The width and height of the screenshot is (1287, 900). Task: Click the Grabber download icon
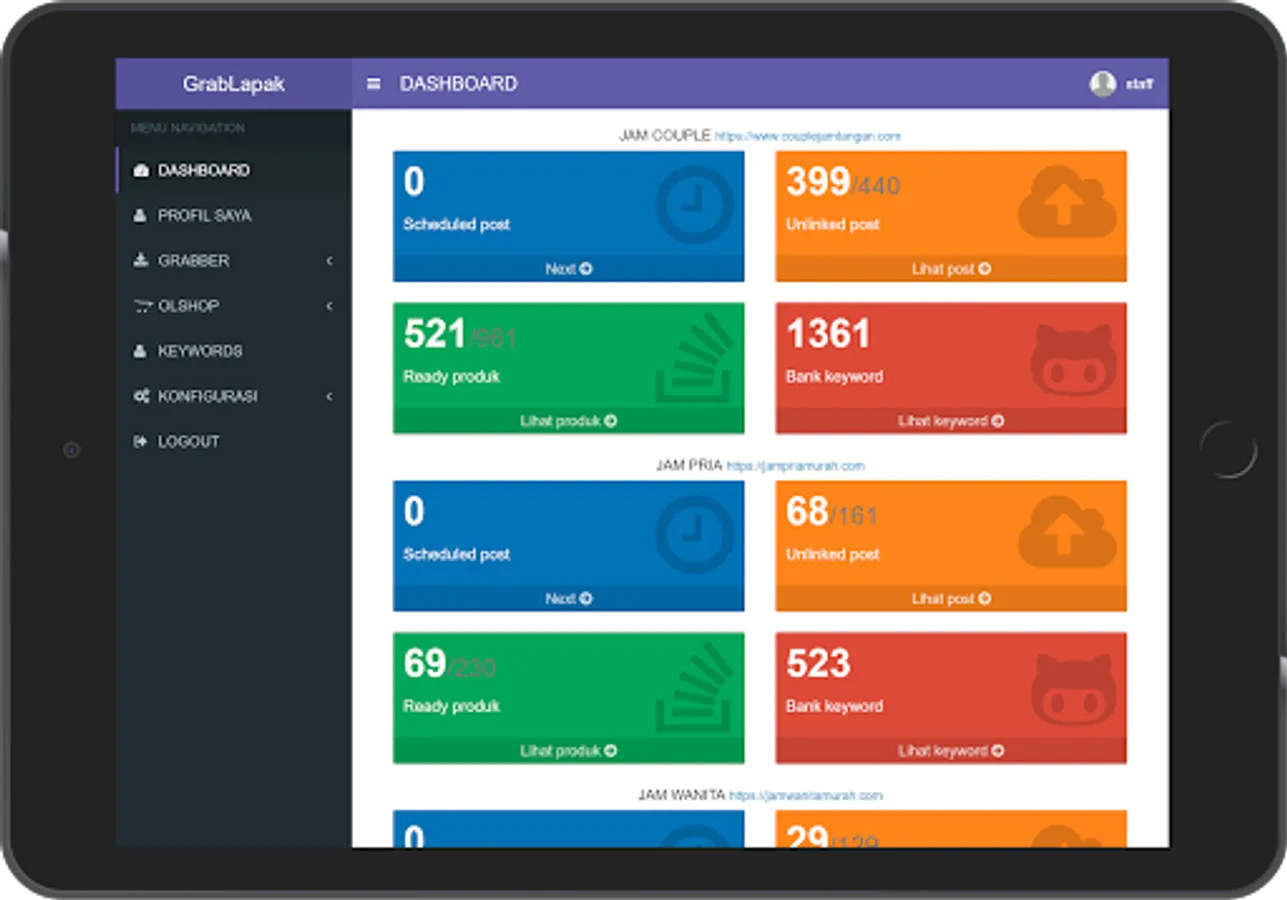pos(140,261)
